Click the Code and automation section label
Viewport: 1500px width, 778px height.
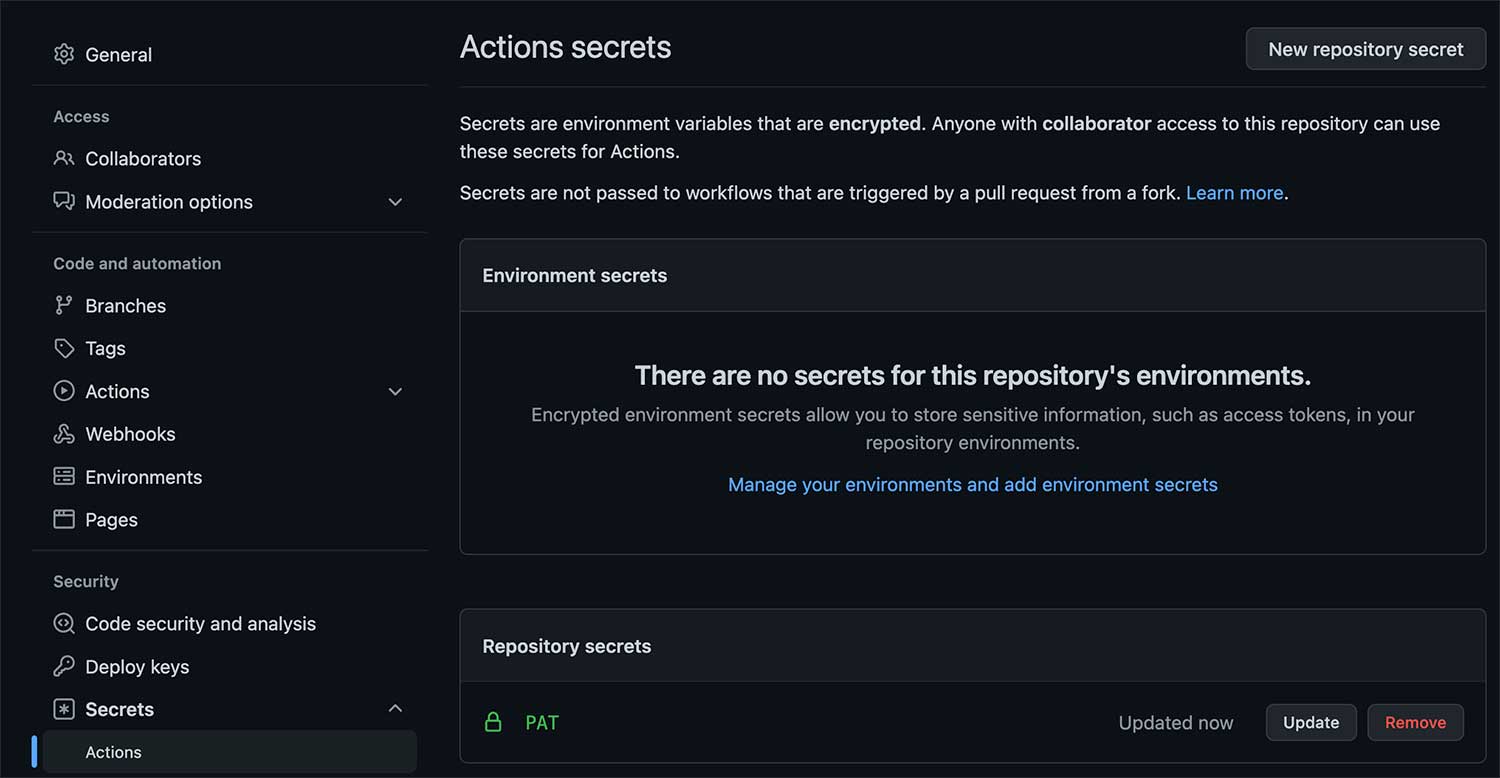137,263
